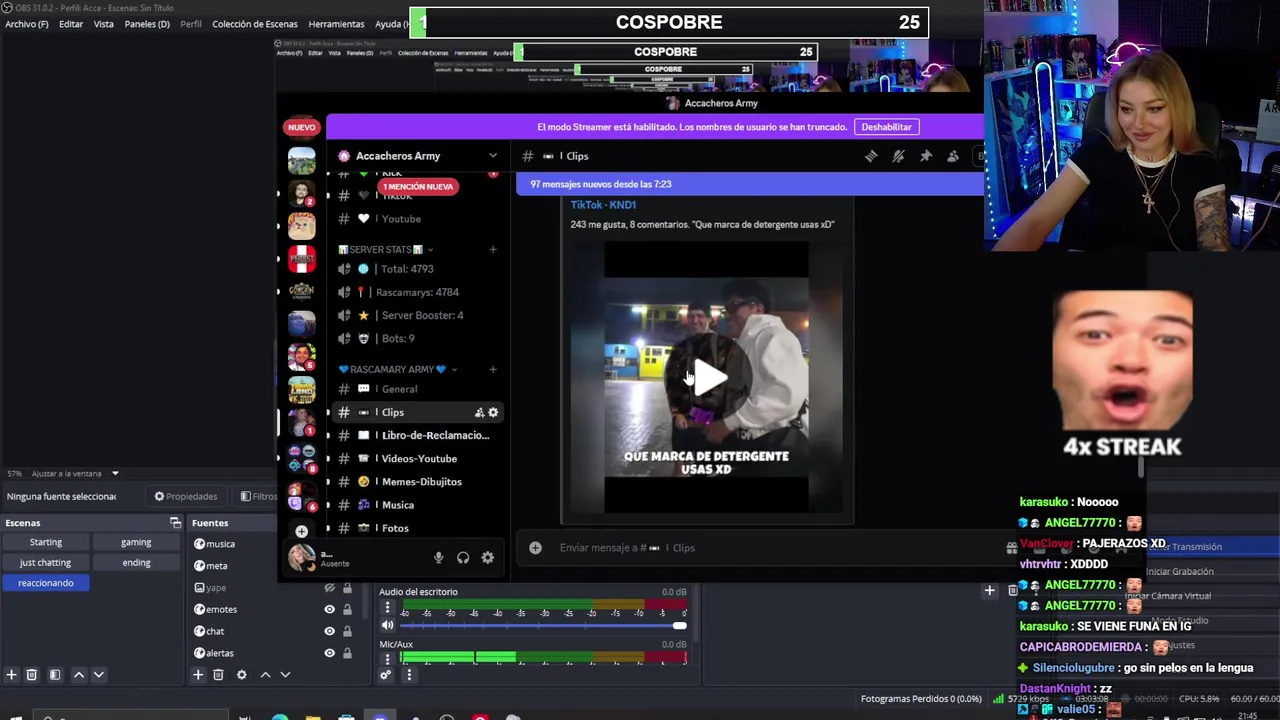Toggle notification mute icon in channel header
1280x720 pixels.
898,156
